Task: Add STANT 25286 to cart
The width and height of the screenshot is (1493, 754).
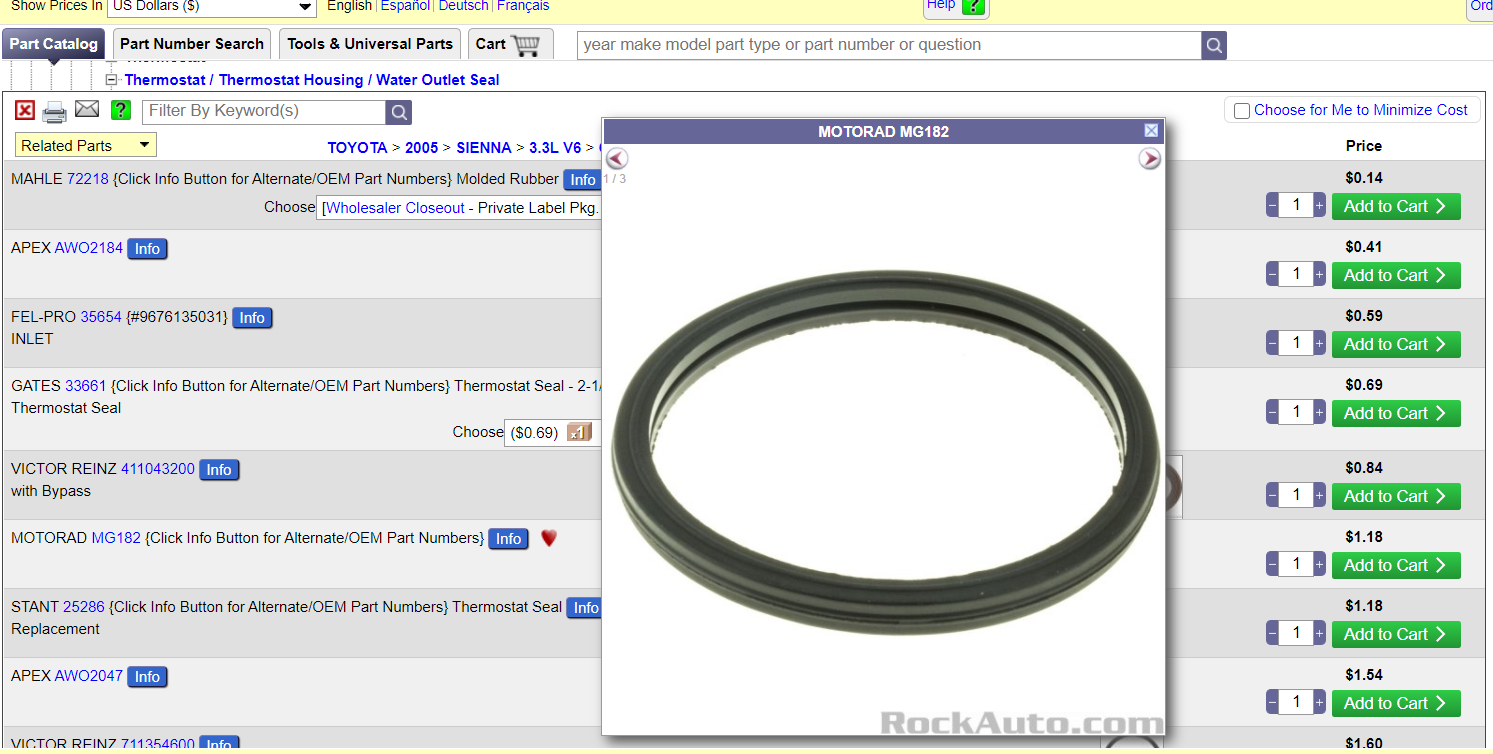Action: 1396,635
